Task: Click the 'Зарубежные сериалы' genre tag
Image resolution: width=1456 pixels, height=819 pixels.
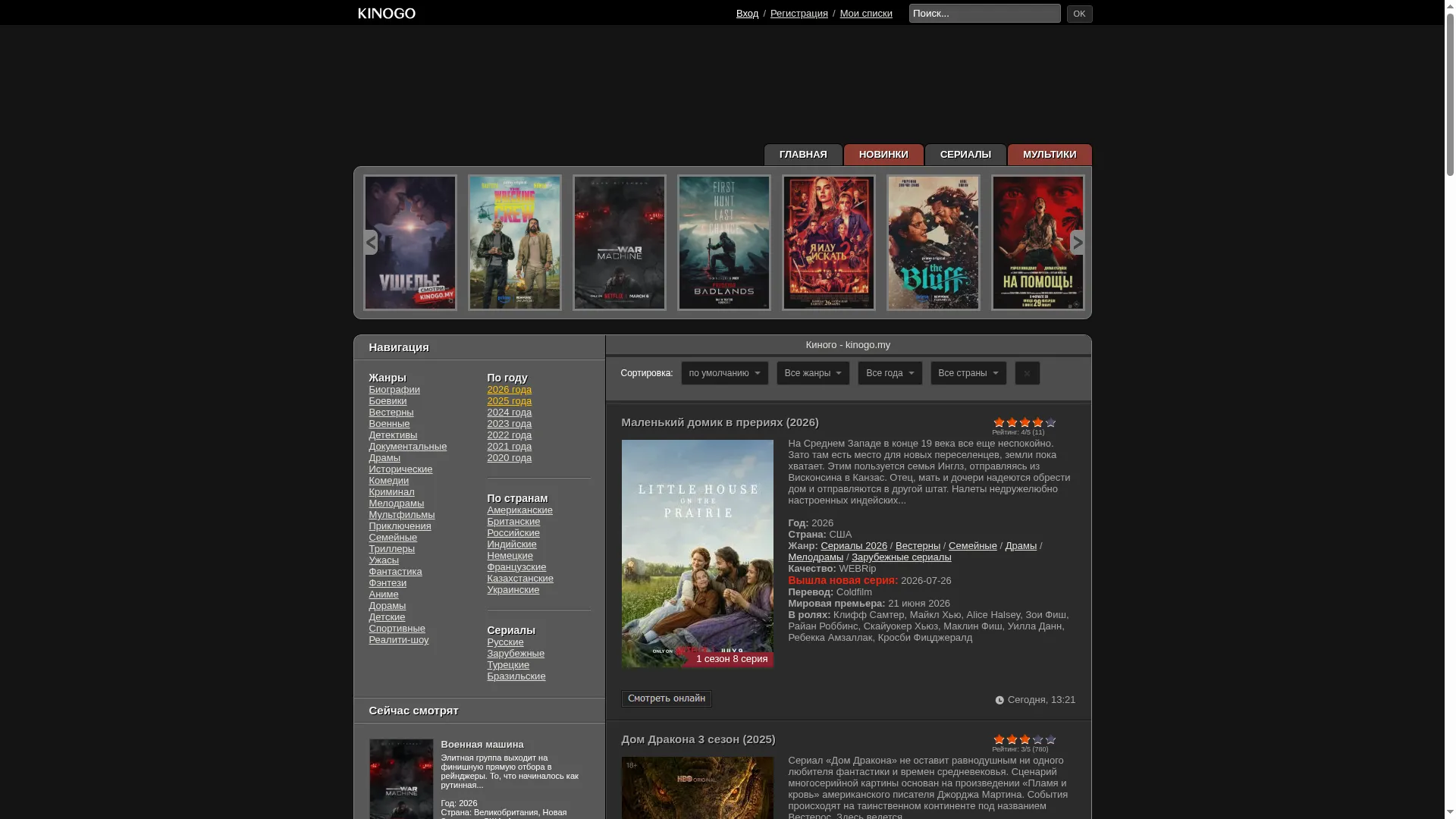Action: (x=901, y=557)
